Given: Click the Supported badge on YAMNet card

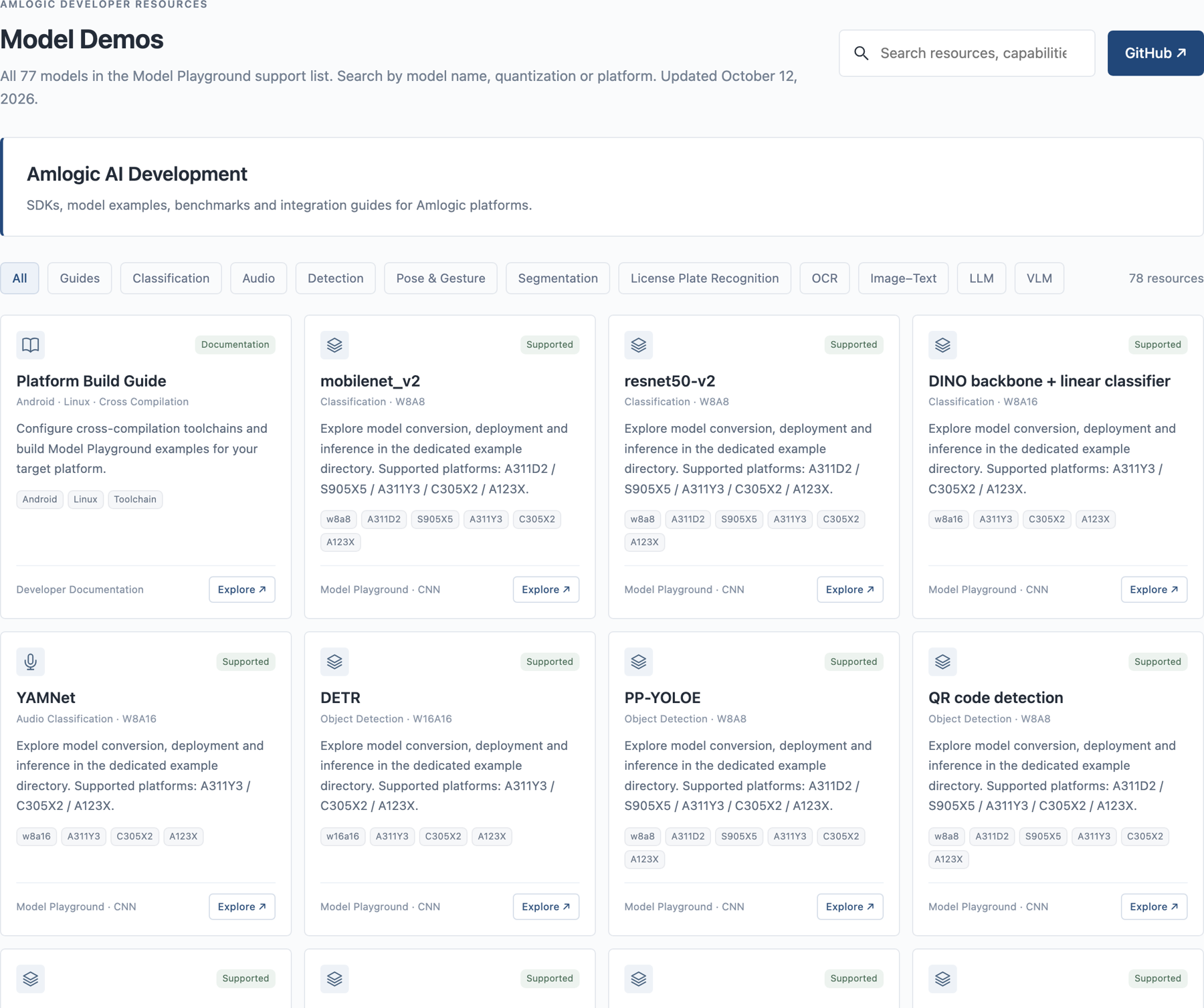Looking at the screenshot, I should [x=245, y=662].
